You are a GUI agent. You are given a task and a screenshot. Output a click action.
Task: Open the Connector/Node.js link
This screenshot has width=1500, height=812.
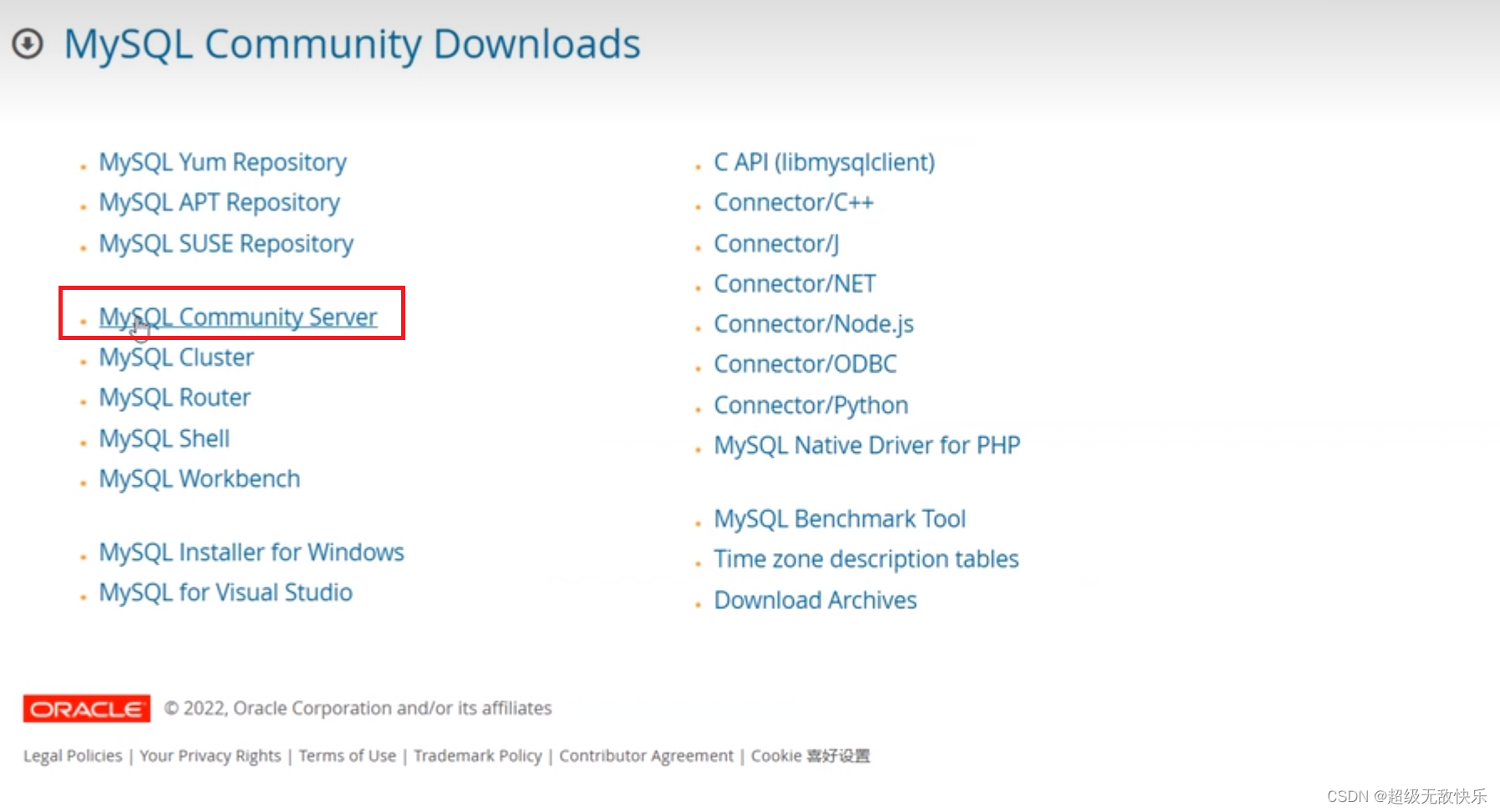813,323
